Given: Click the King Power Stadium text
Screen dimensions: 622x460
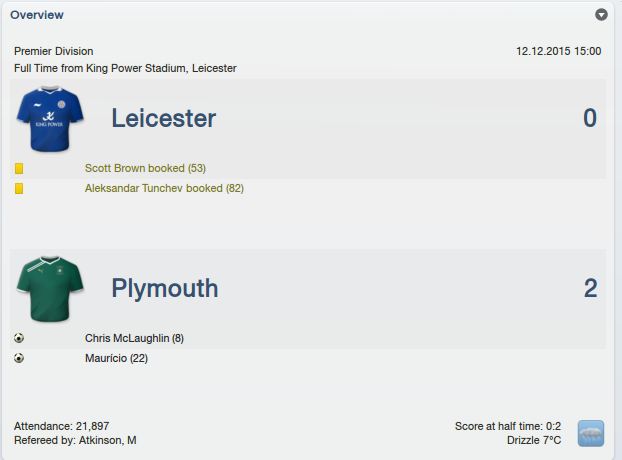Looking at the screenshot, I should (x=136, y=69).
